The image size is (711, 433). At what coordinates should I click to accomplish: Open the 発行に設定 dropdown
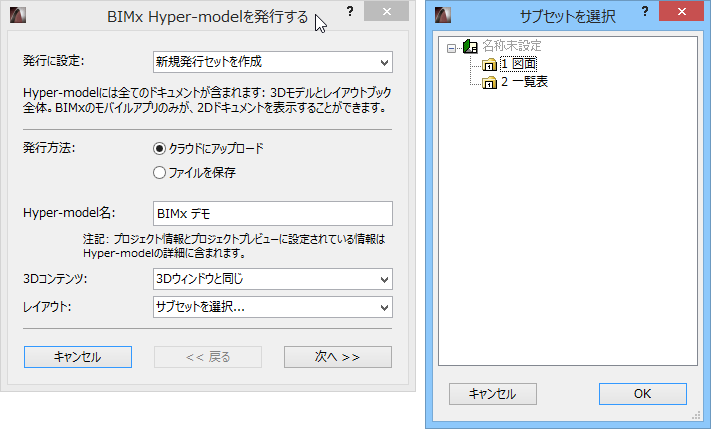tap(273, 62)
